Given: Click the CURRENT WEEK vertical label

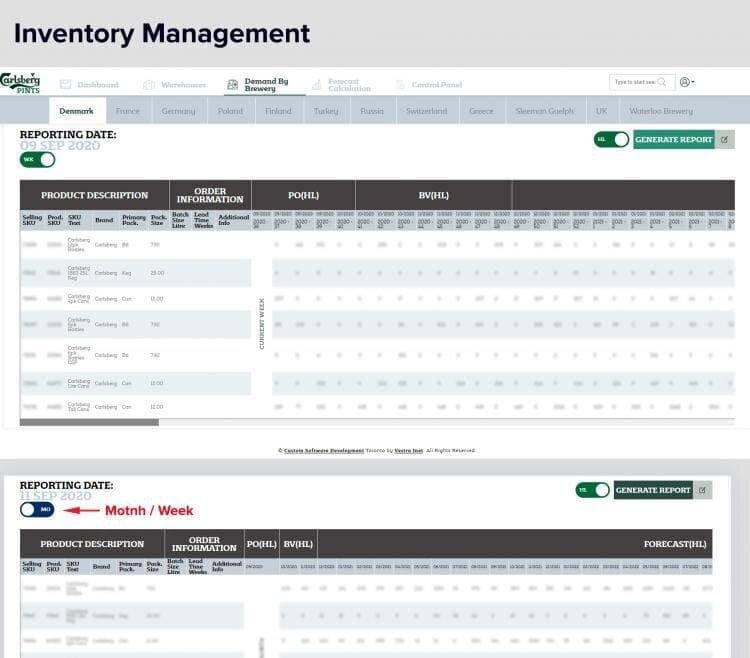Looking at the screenshot, I should pyautogui.click(x=262, y=324).
